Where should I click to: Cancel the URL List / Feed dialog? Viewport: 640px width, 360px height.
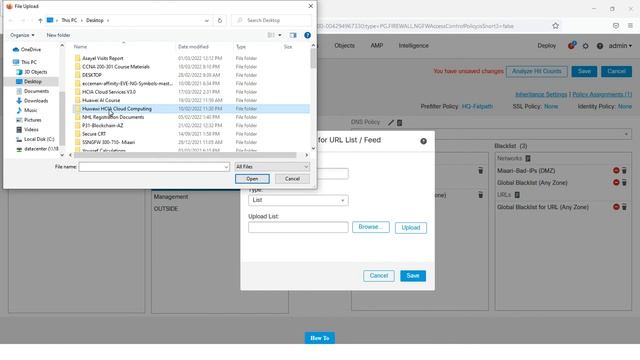379,276
